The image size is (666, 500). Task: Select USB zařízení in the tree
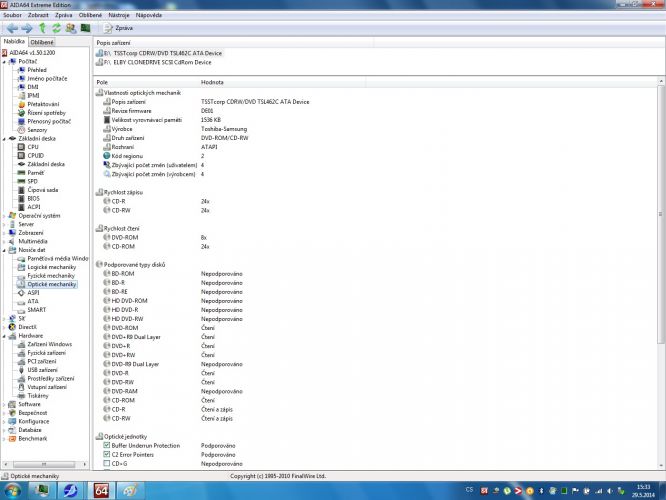(x=42, y=370)
